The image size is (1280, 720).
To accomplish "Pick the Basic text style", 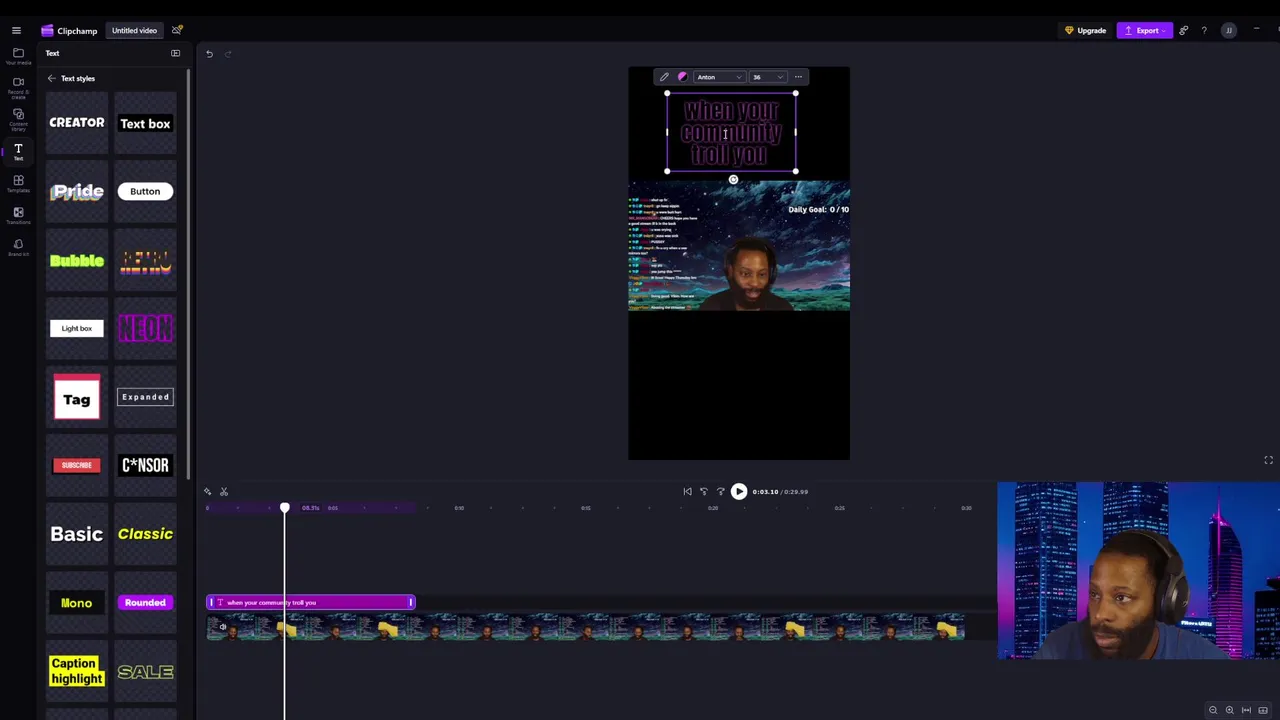I will click(77, 534).
